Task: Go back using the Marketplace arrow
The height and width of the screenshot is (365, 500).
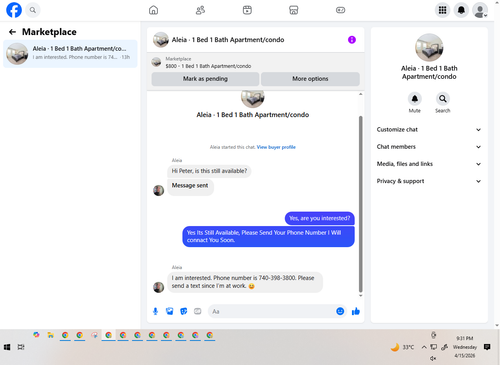Action: pos(12,32)
